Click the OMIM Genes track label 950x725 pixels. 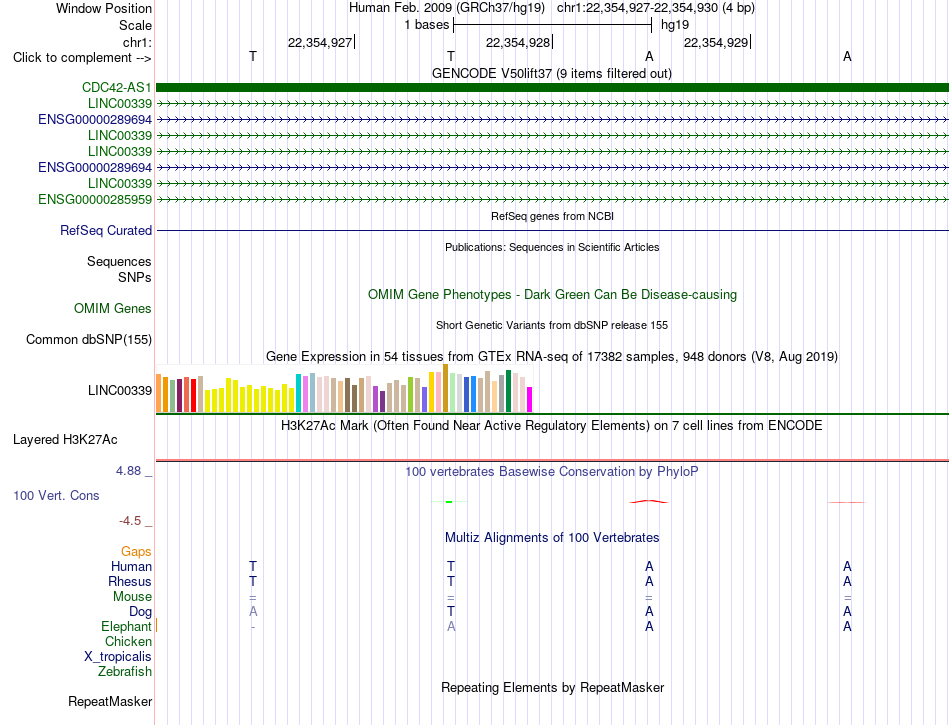112,309
